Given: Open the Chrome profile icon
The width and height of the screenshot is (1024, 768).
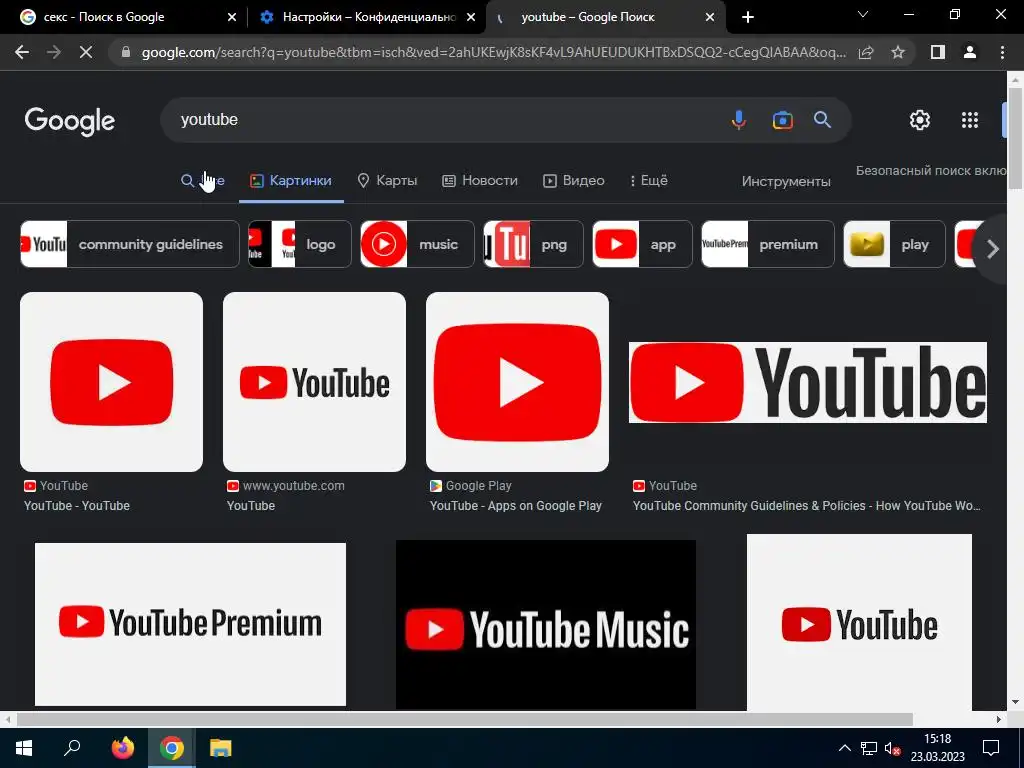Looking at the screenshot, I should tap(970, 52).
